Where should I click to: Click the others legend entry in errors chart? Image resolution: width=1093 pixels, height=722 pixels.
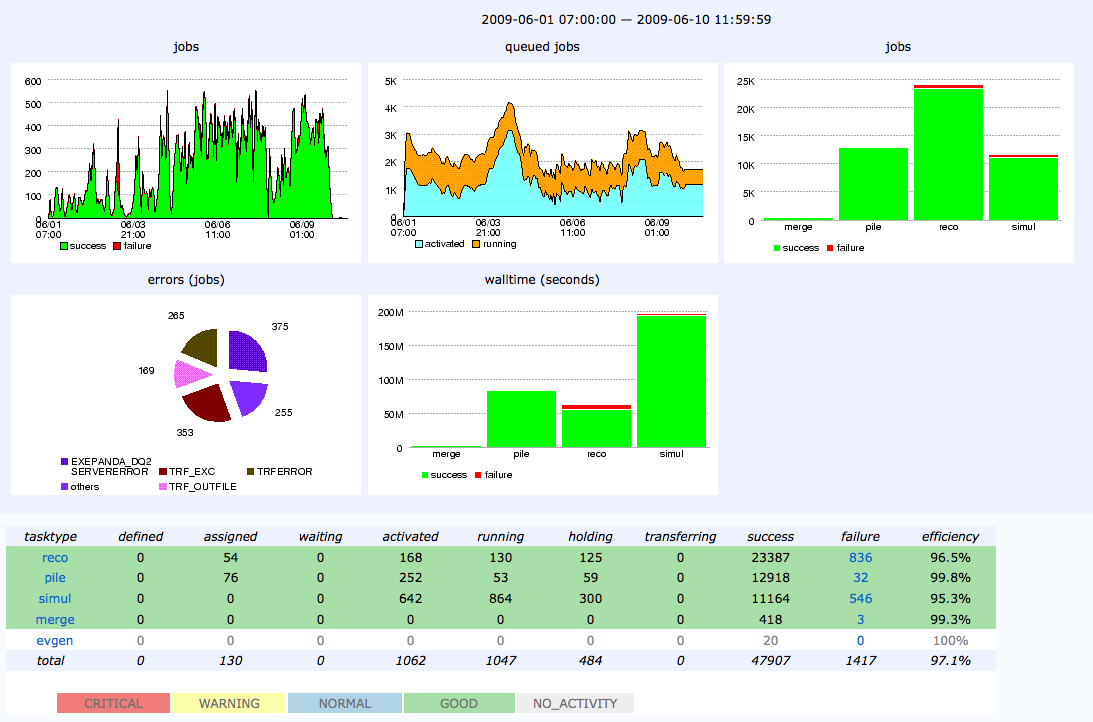click(79, 486)
